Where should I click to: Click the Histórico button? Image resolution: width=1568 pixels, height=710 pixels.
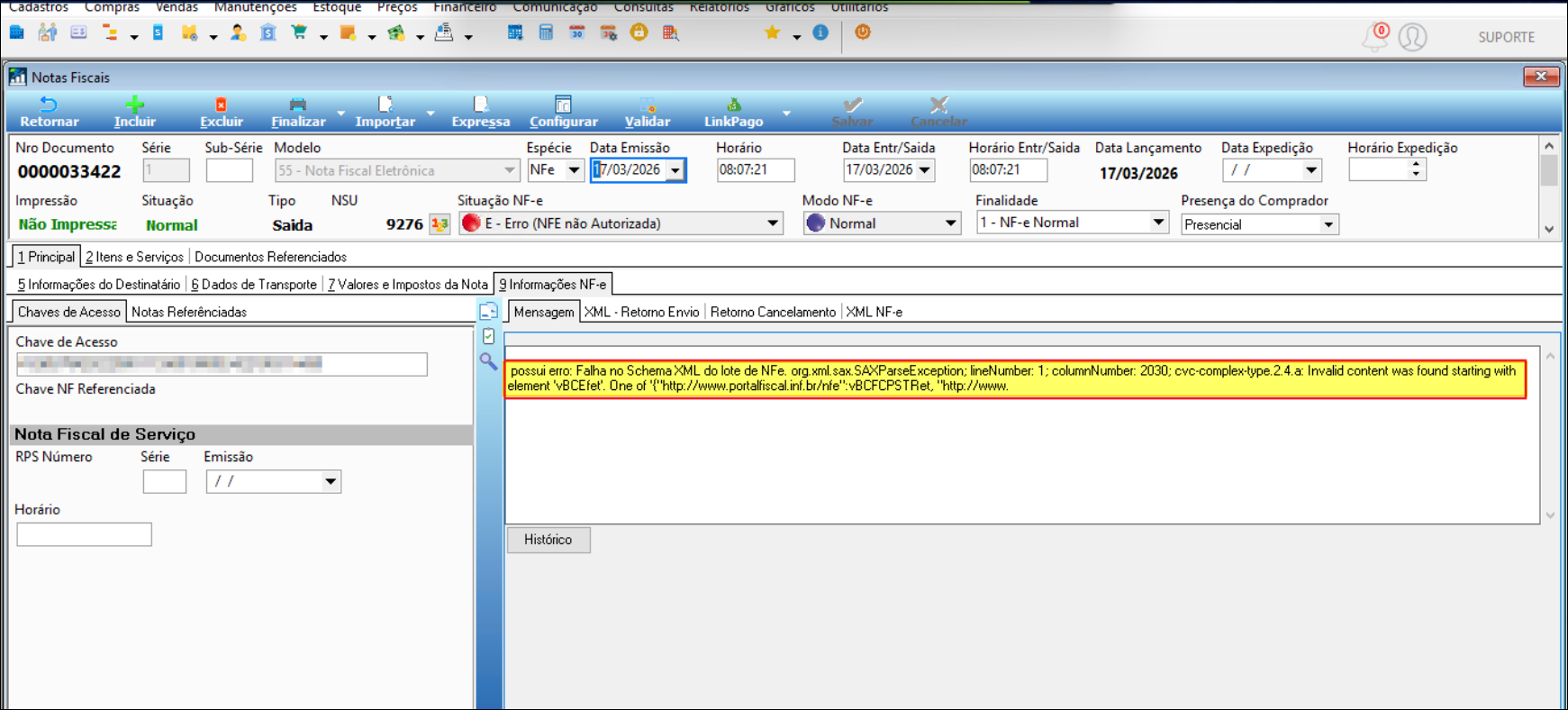tap(548, 540)
